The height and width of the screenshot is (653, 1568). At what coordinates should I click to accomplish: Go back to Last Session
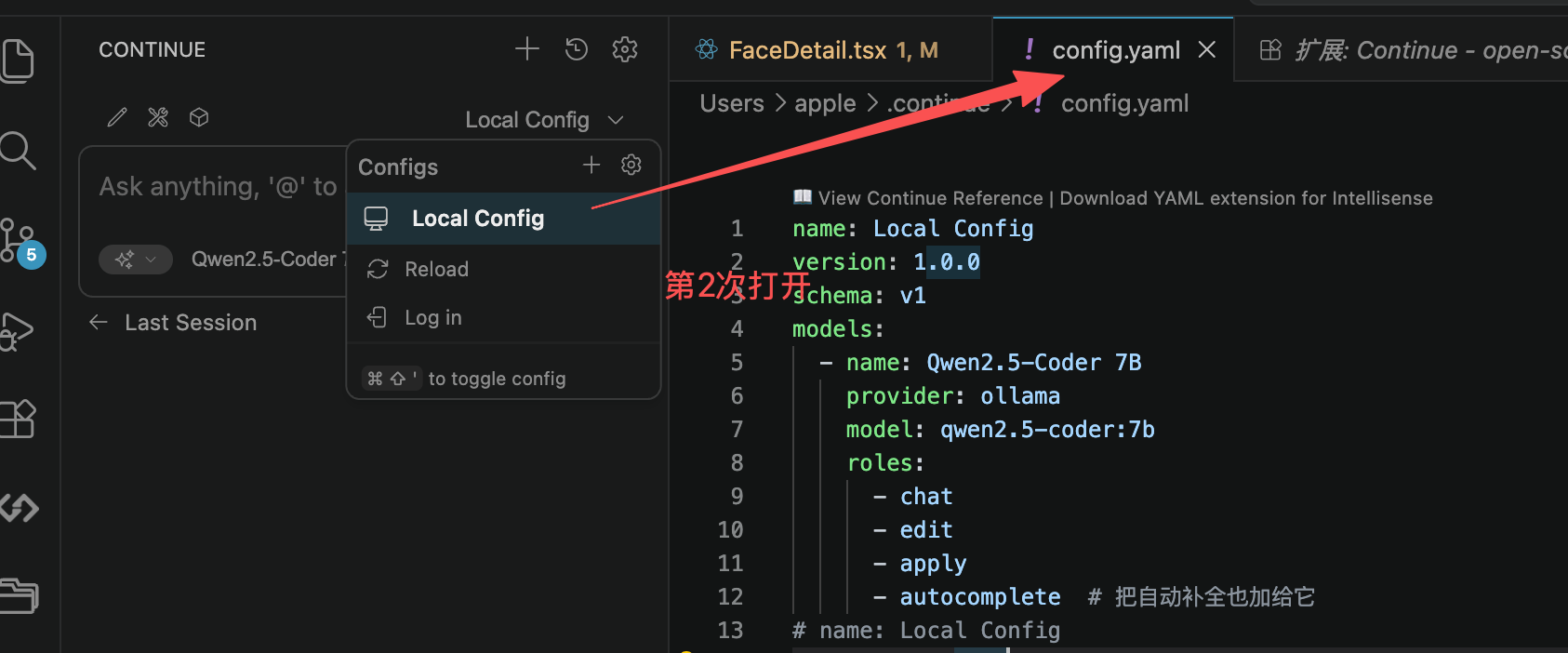(173, 323)
